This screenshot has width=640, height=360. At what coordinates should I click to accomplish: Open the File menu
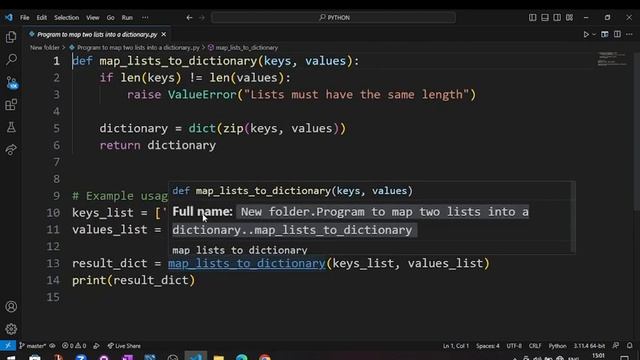tap(24, 18)
